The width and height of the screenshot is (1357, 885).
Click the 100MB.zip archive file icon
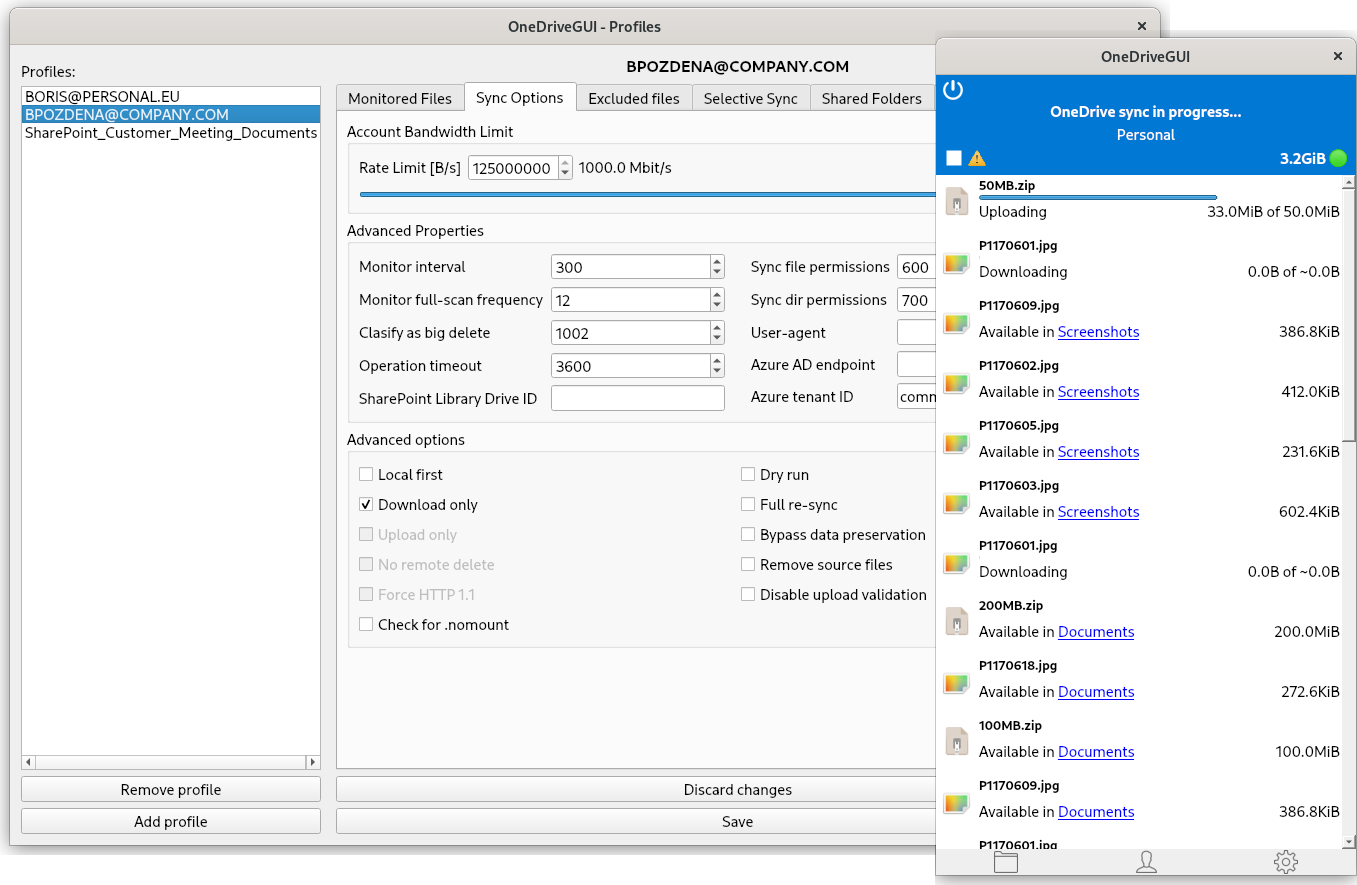(x=958, y=741)
